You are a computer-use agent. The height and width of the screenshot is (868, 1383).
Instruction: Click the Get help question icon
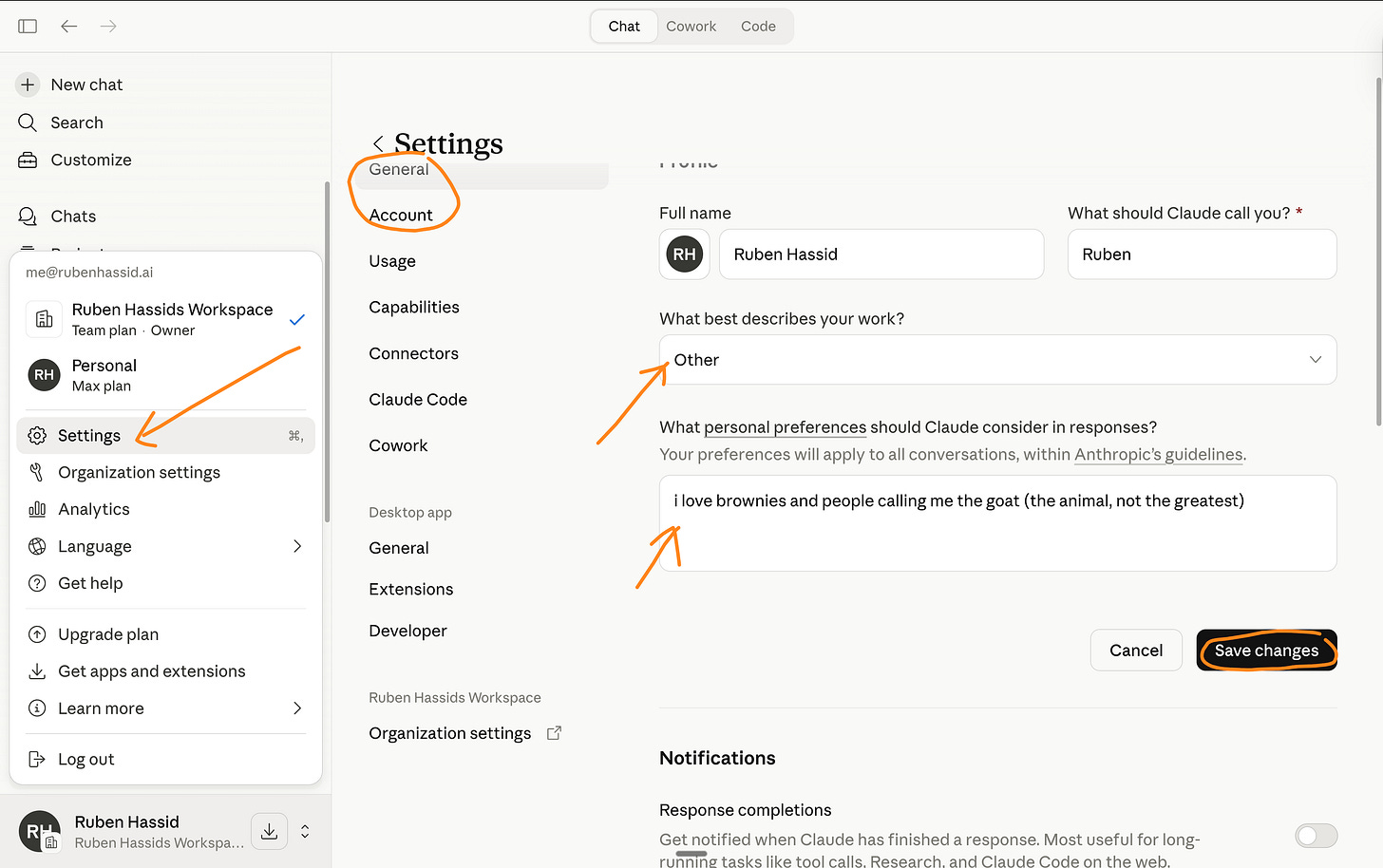coord(37,583)
